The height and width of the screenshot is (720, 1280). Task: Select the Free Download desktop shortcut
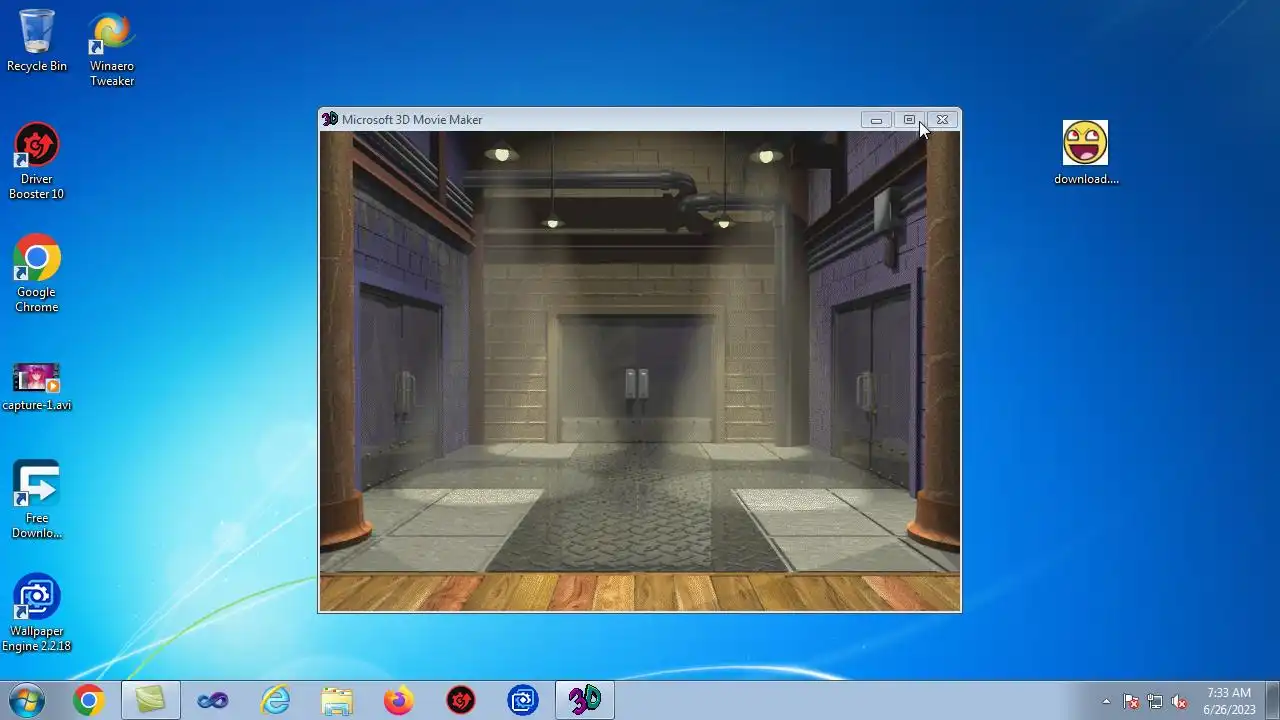tap(37, 500)
